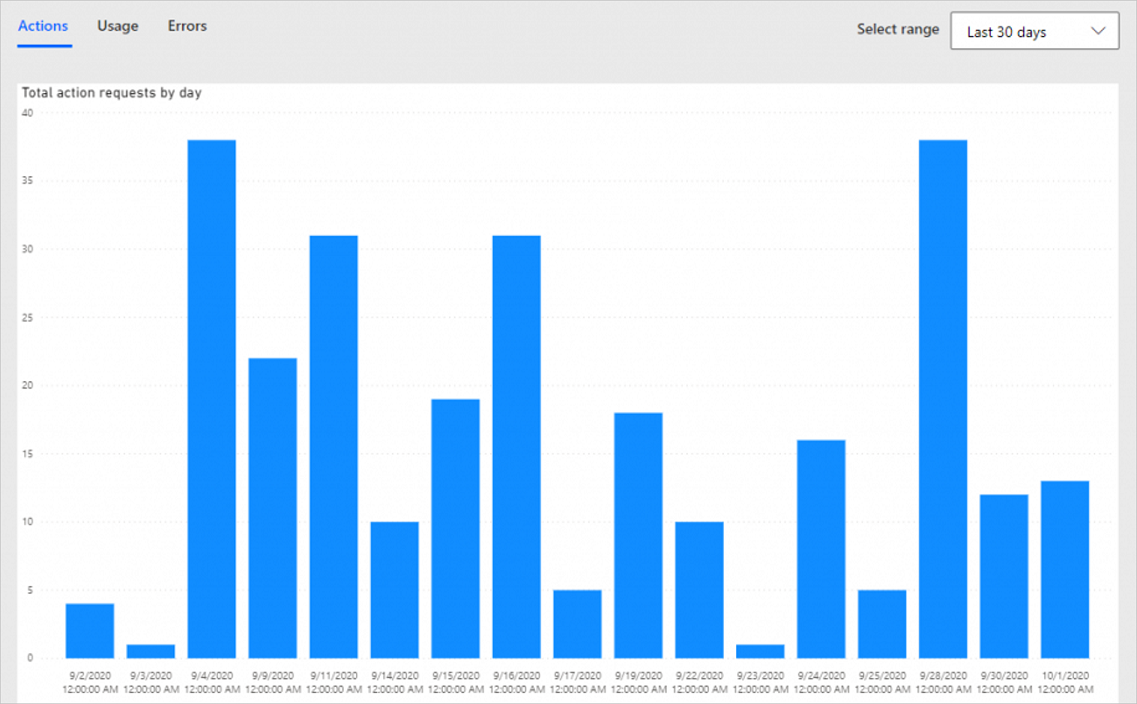The height and width of the screenshot is (704, 1137).
Task: Click the 9/28/2020 bar
Action: pyautogui.click(x=943, y=400)
